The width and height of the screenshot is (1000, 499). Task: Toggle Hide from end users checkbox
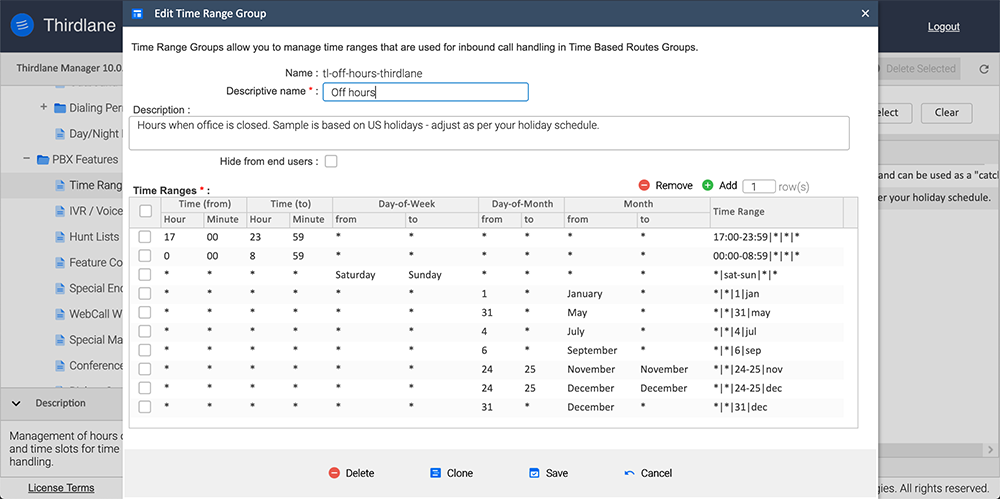331,161
